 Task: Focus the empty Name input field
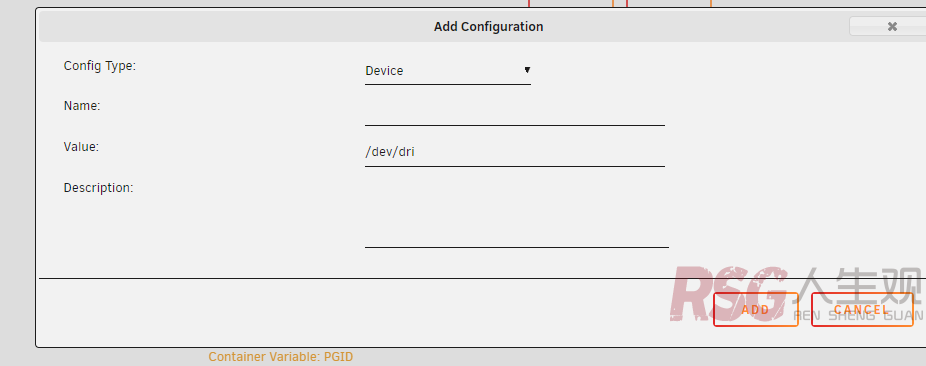(515, 112)
